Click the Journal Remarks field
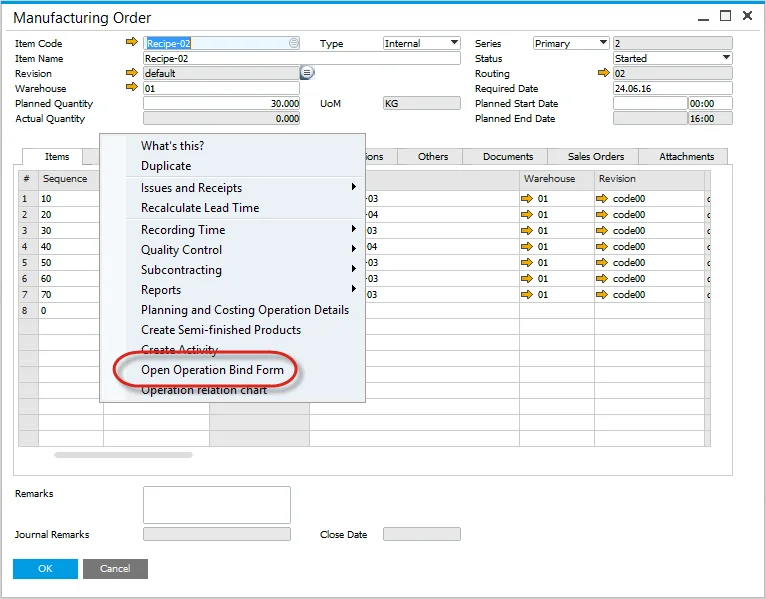The width and height of the screenshot is (766, 599). [x=217, y=534]
